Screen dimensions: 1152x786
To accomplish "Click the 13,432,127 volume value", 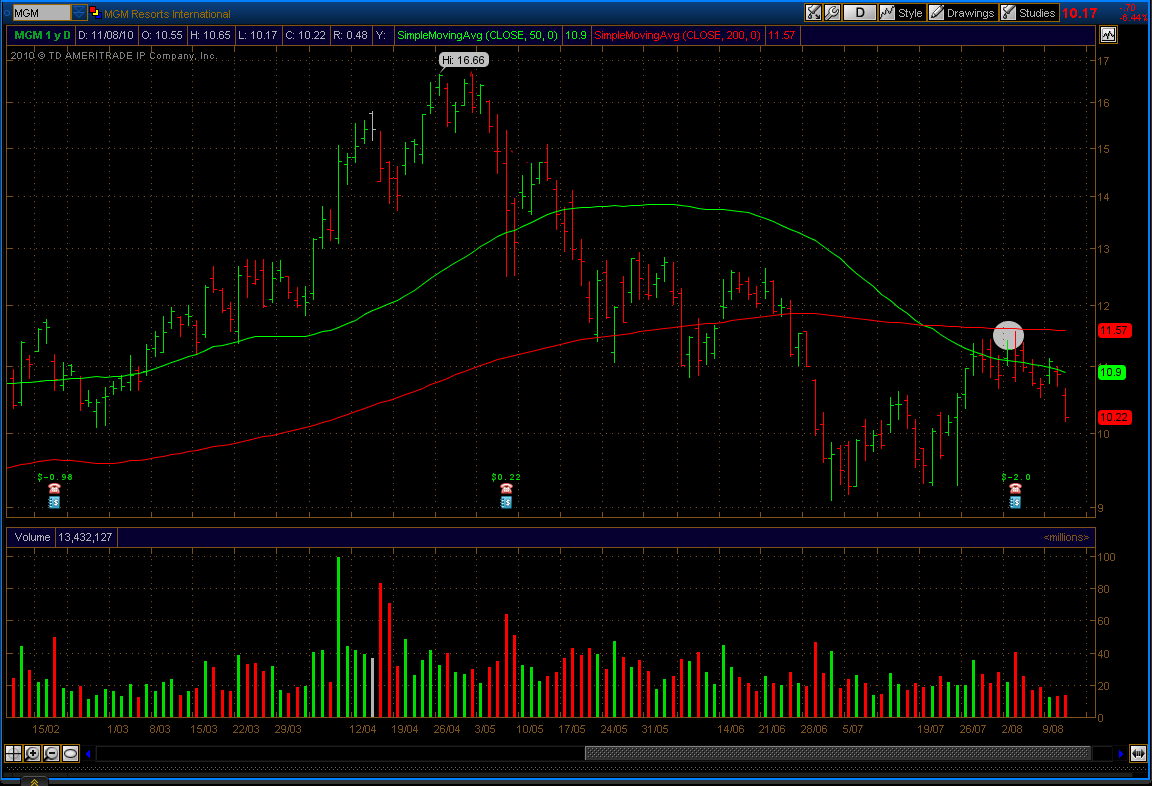I will 85,537.
